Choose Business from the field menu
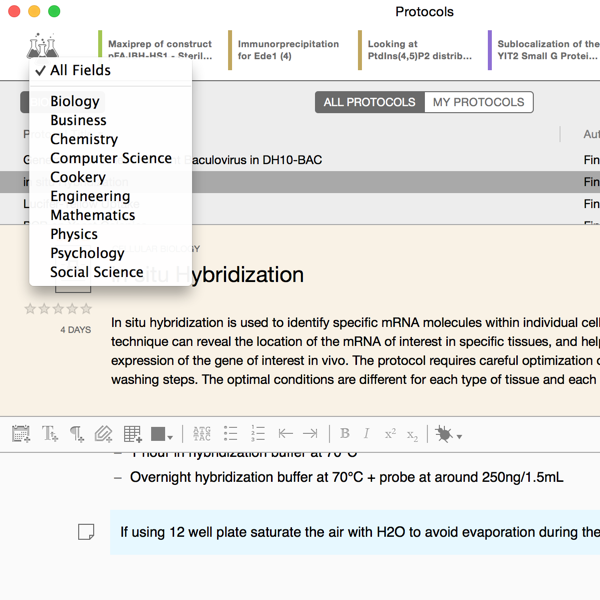This screenshot has height=600, width=600. point(111,120)
